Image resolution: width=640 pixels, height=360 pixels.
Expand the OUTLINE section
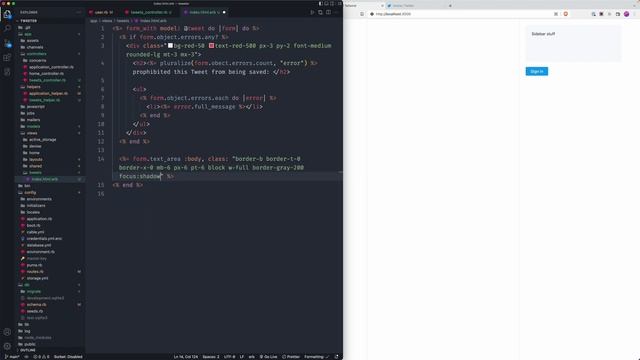[x=28, y=350]
